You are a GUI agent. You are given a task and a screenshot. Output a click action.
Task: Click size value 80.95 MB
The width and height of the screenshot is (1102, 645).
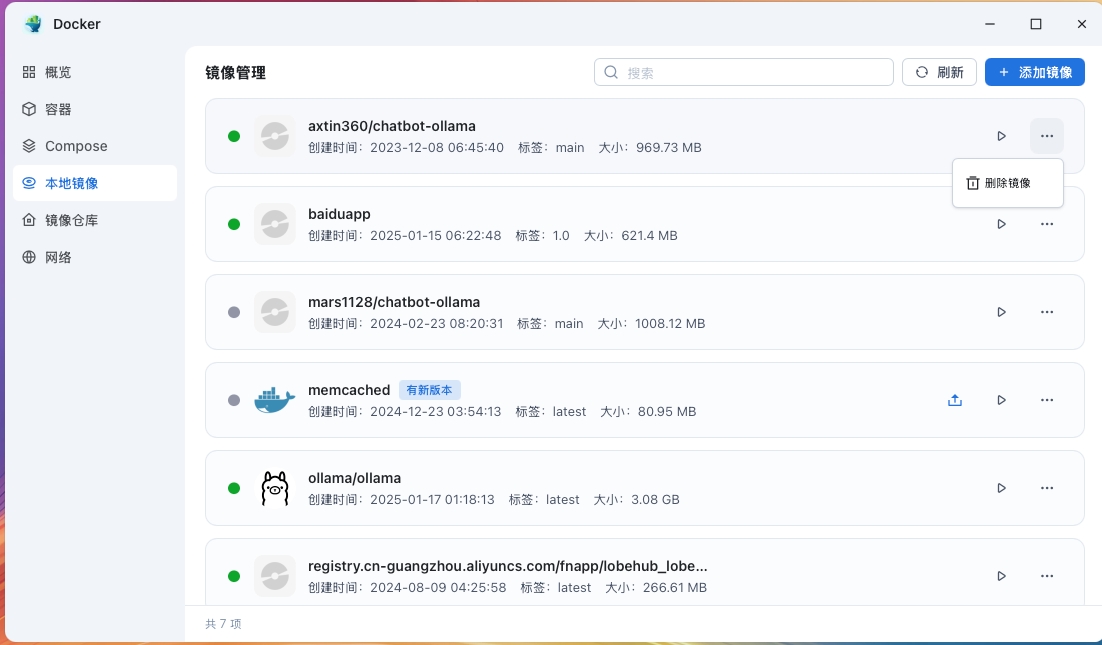(x=667, y=412)
